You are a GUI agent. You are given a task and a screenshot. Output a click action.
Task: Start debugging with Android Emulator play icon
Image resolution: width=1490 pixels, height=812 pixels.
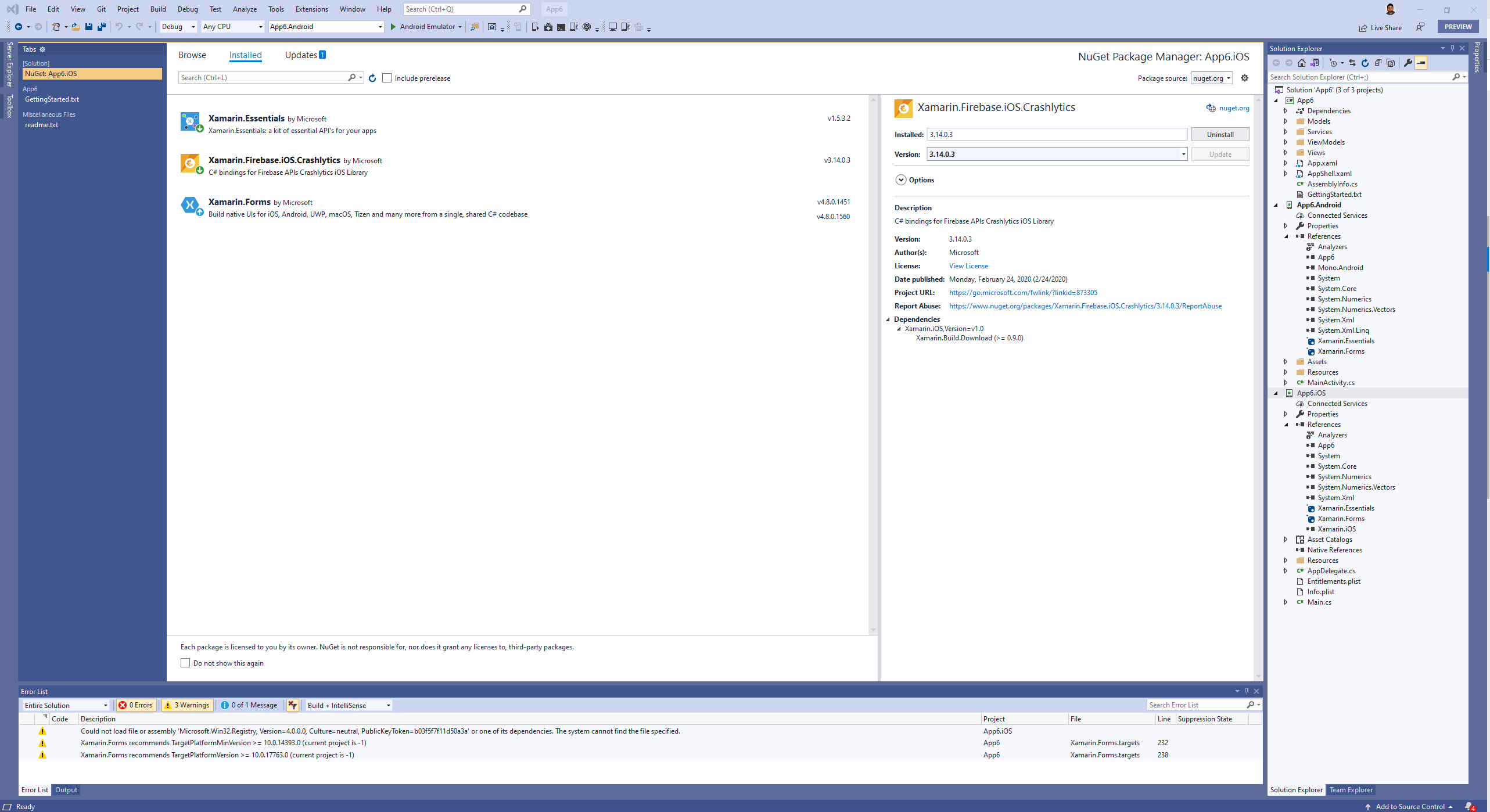393,27
